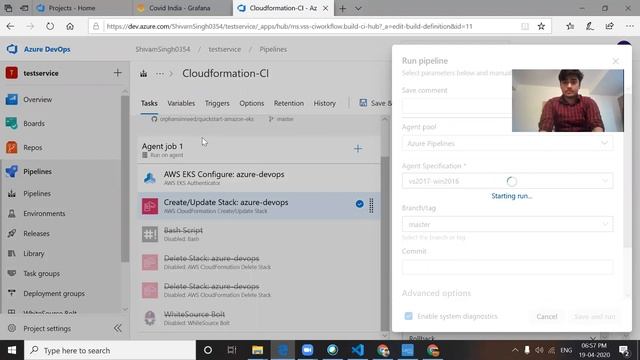Open the Environments icon in sidebar
The image size is (640, 360).
pos(12,213)
